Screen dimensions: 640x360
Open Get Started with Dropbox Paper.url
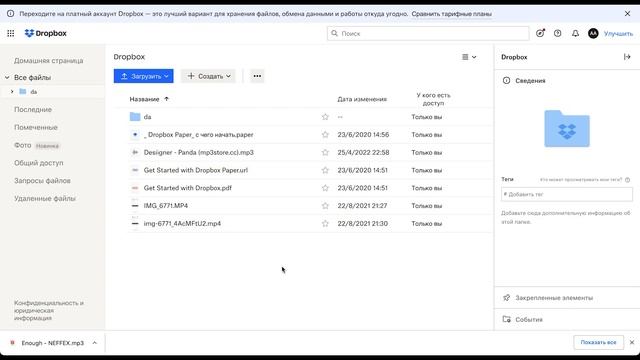[196, 170]
